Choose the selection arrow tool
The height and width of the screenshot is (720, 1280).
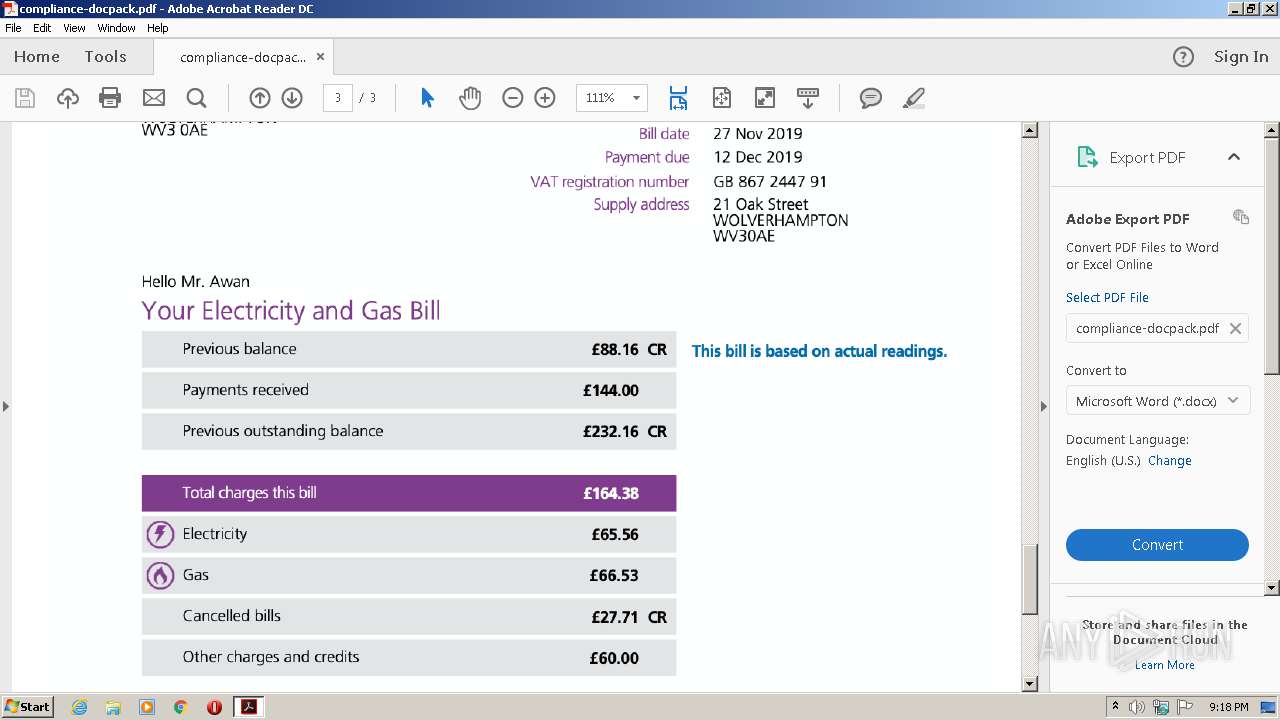pos(428,98)
